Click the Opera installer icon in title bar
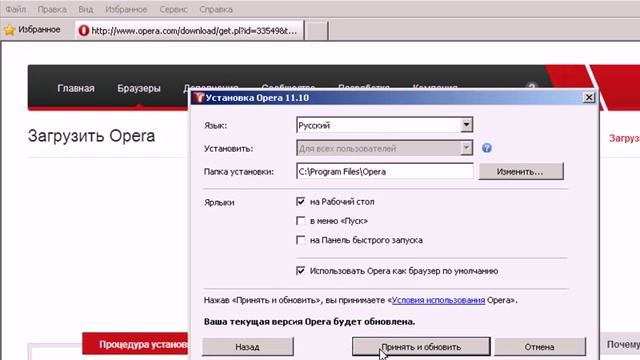This screenshot has height=360, width=640. click(x=199, y=98)
